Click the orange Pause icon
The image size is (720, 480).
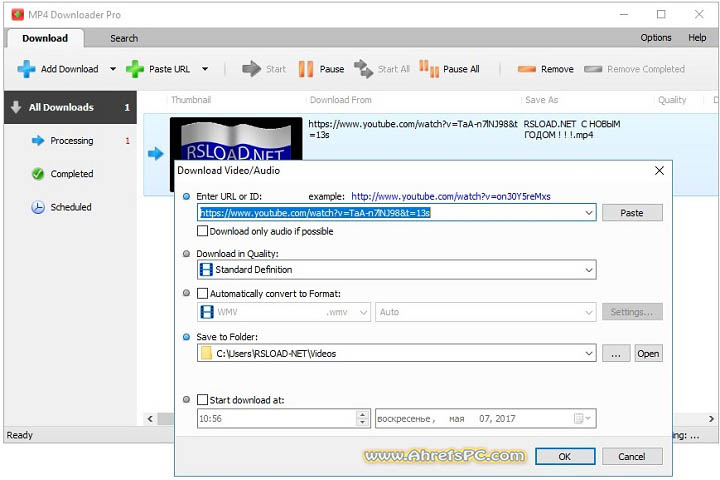[306, 69]
